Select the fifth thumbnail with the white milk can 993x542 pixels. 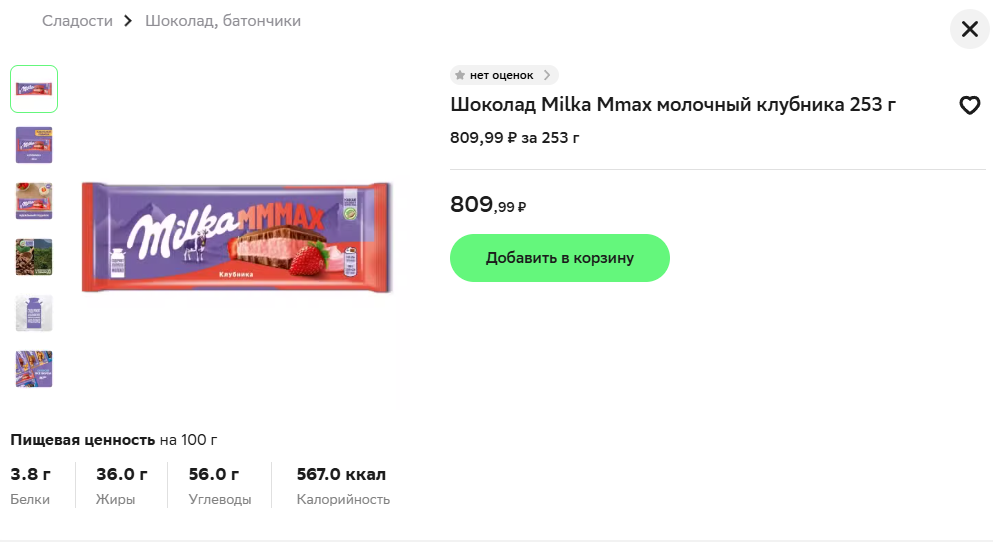(x=34, y=313)
